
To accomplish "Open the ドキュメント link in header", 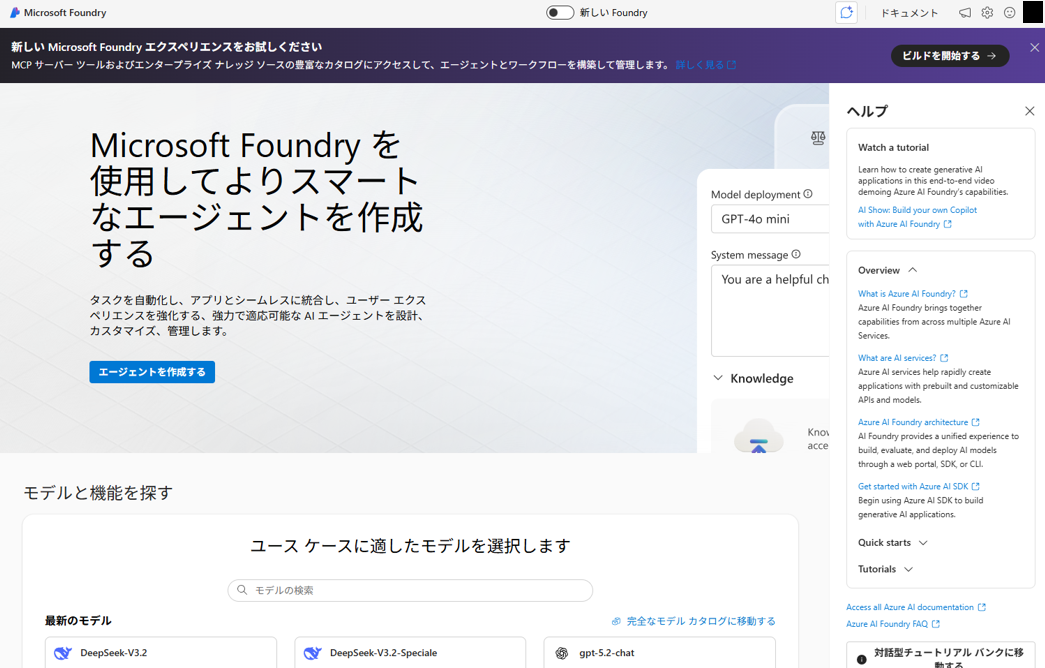I will point(909,13).
